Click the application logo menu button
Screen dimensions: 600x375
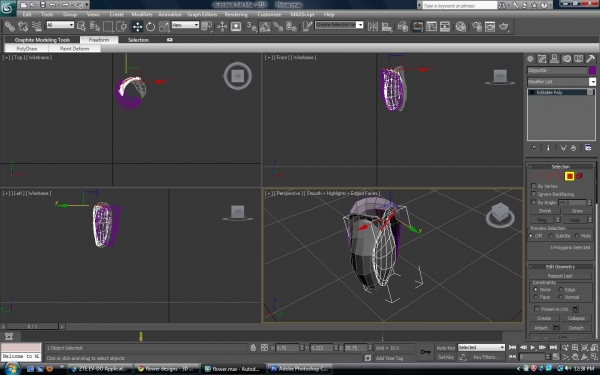coord(8,8)
